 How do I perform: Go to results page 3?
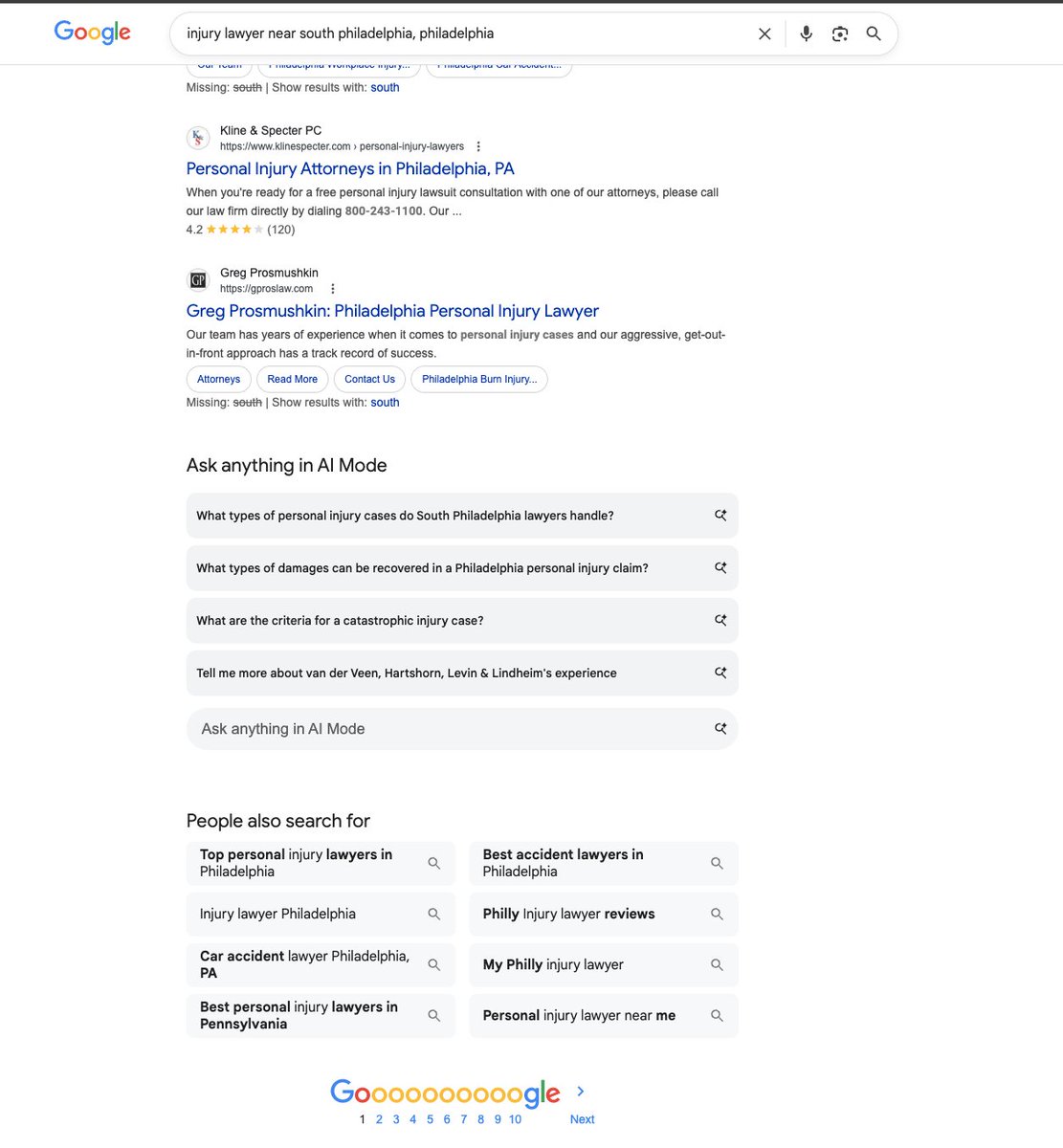tap(396, 1119)
